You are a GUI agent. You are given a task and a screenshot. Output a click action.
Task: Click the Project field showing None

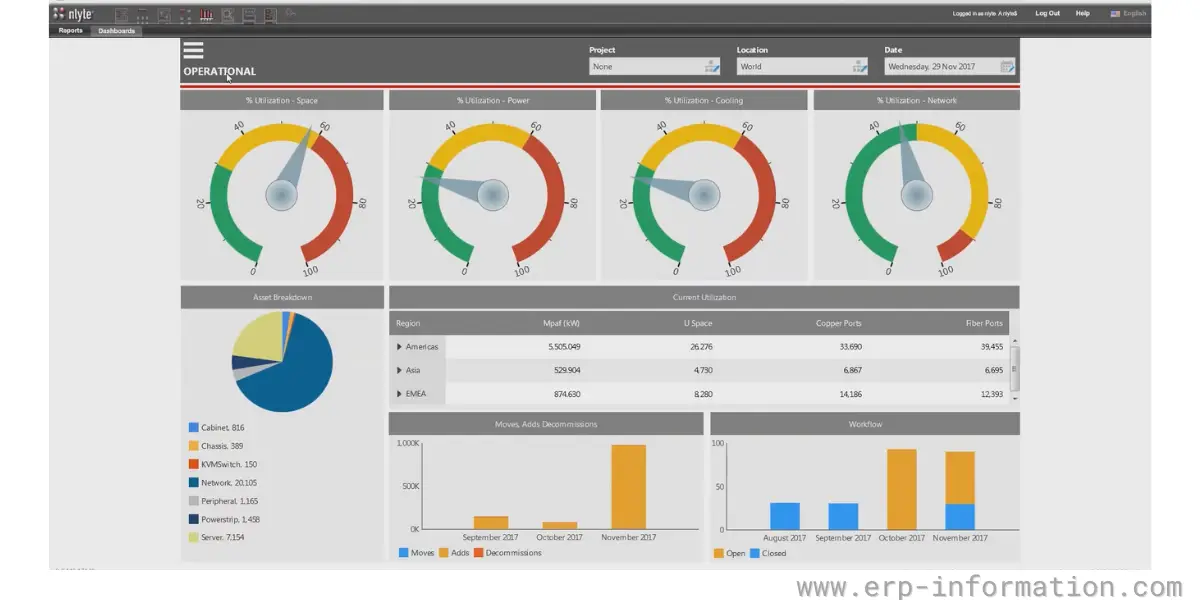(655, 67)
